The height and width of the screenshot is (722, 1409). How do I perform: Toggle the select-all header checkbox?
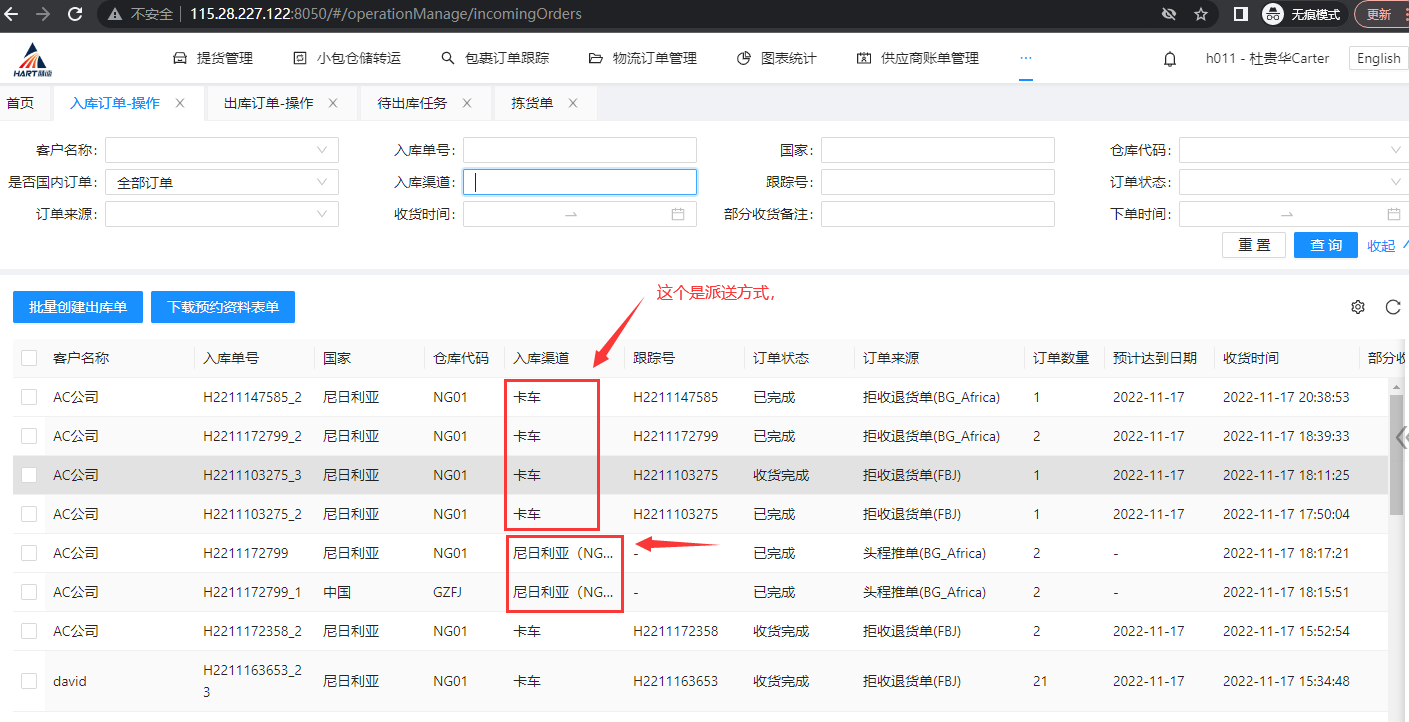click(x=29, y=358)
